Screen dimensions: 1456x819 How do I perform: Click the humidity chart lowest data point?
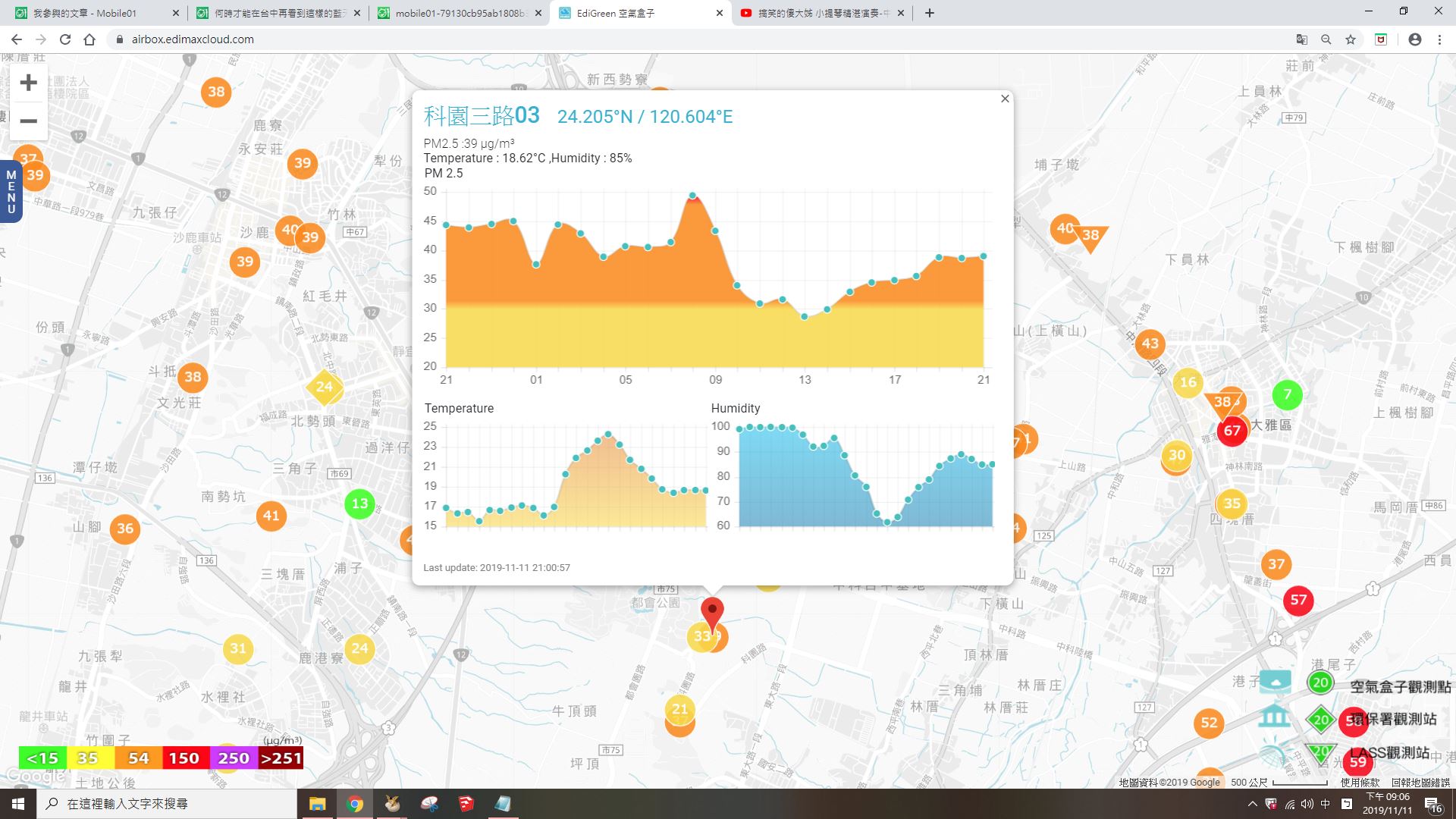(887, 522)
